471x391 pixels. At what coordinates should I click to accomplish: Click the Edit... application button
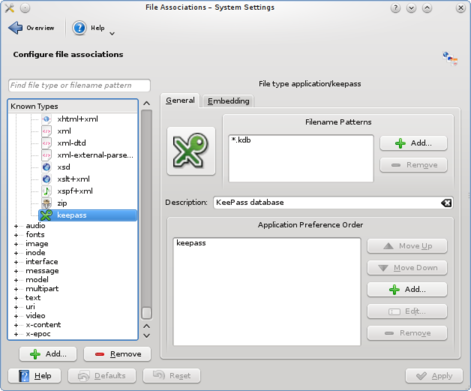[x=407, y=311]
